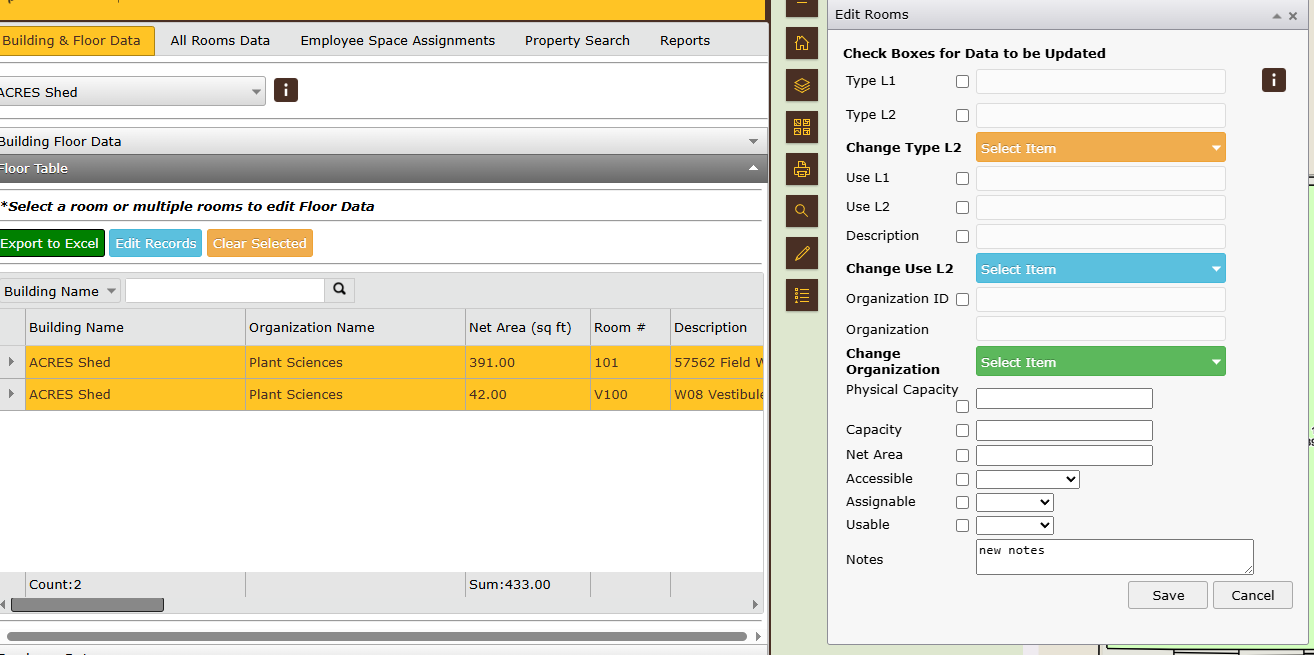
Task: Switch to the All Rooms Data tab
Action: (x=220, y=40)
